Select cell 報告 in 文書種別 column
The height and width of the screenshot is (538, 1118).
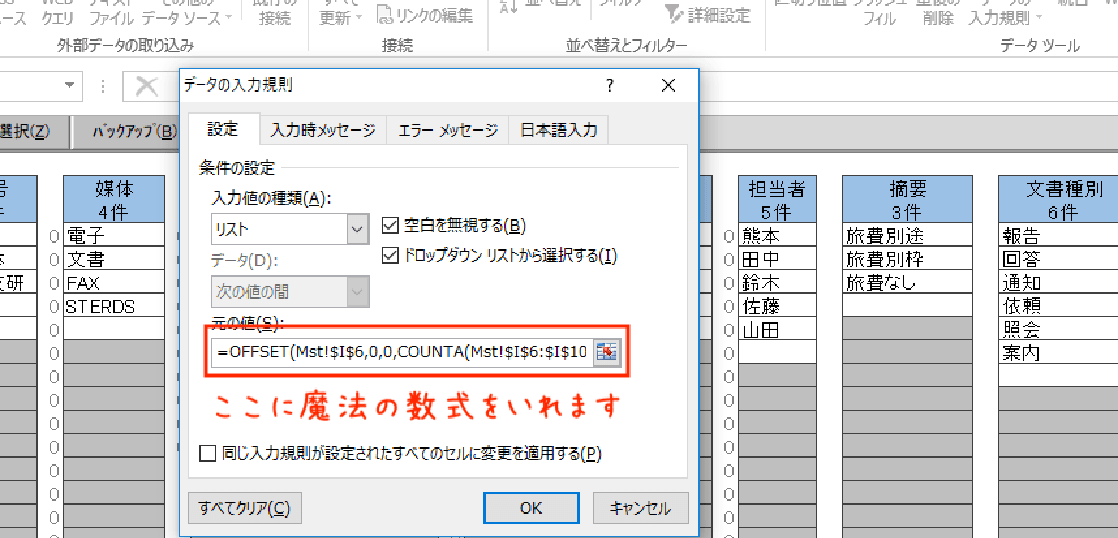point(1058,234)
